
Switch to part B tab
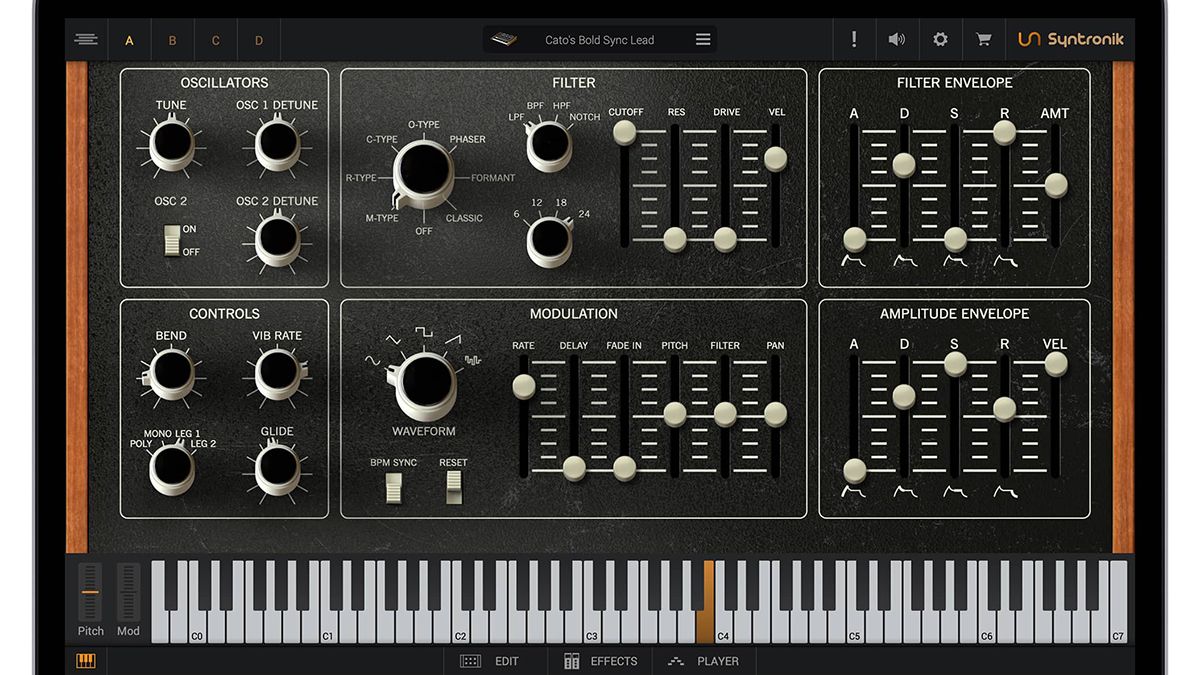tap(172, 40)
